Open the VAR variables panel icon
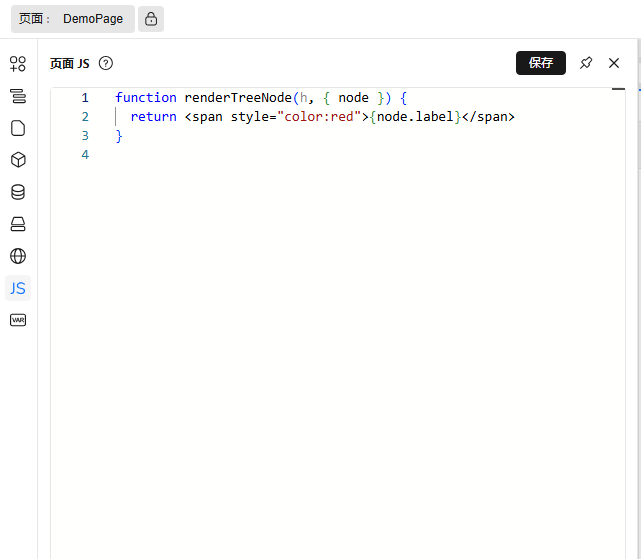The height and width of the screenshot is (559, 641). click(x=18, y=320)
